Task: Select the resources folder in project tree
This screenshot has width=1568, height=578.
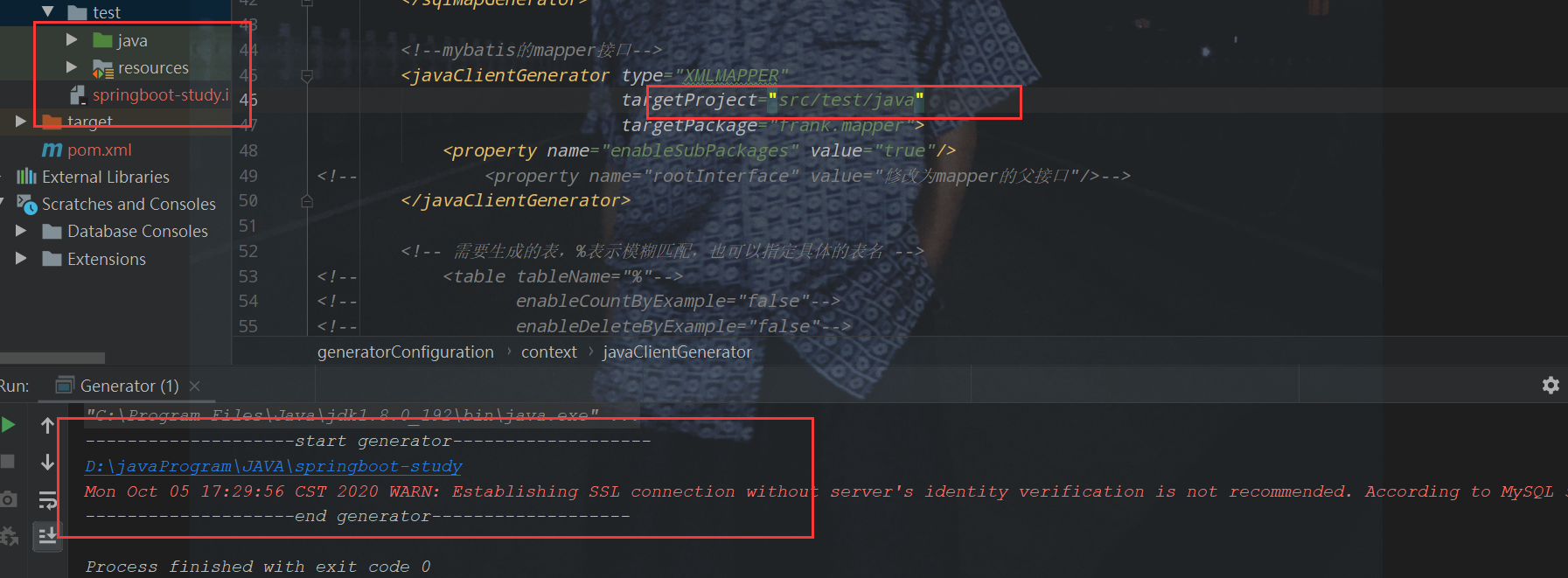Action: click(153, 67)
